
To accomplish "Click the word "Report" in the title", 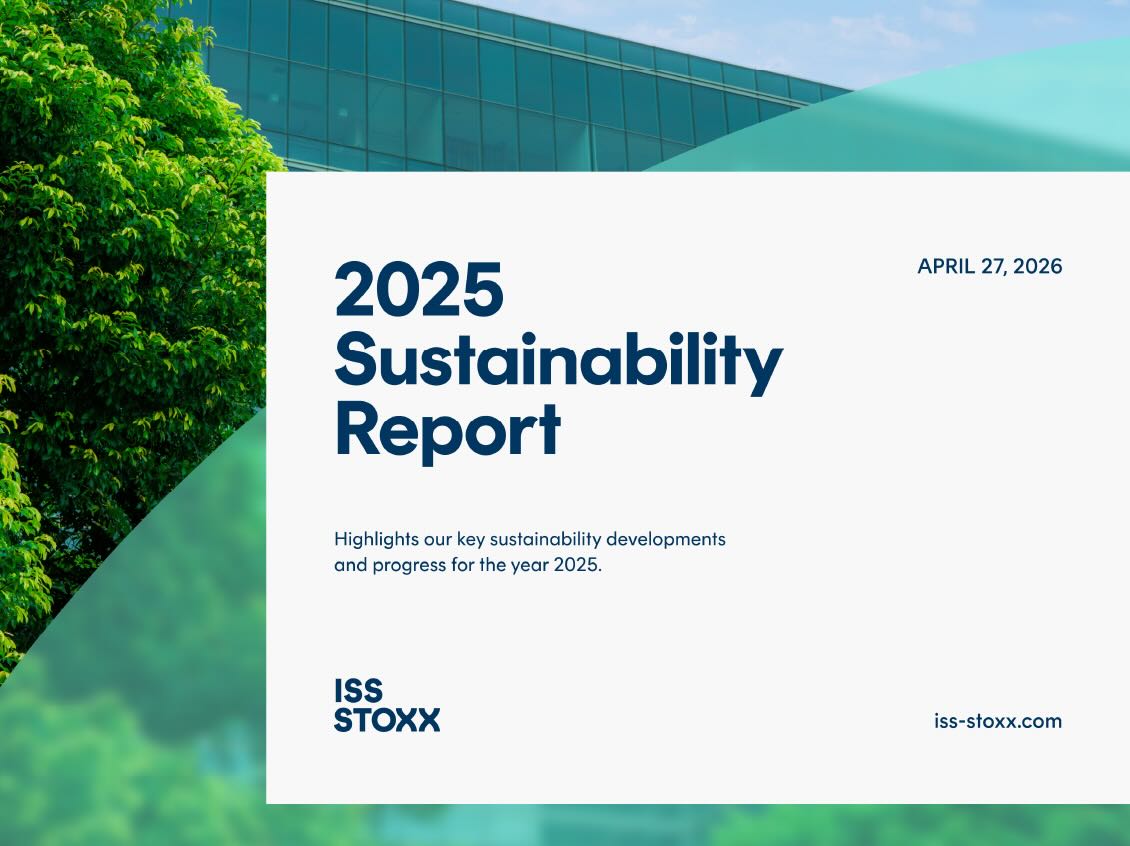I will (447, 428).
